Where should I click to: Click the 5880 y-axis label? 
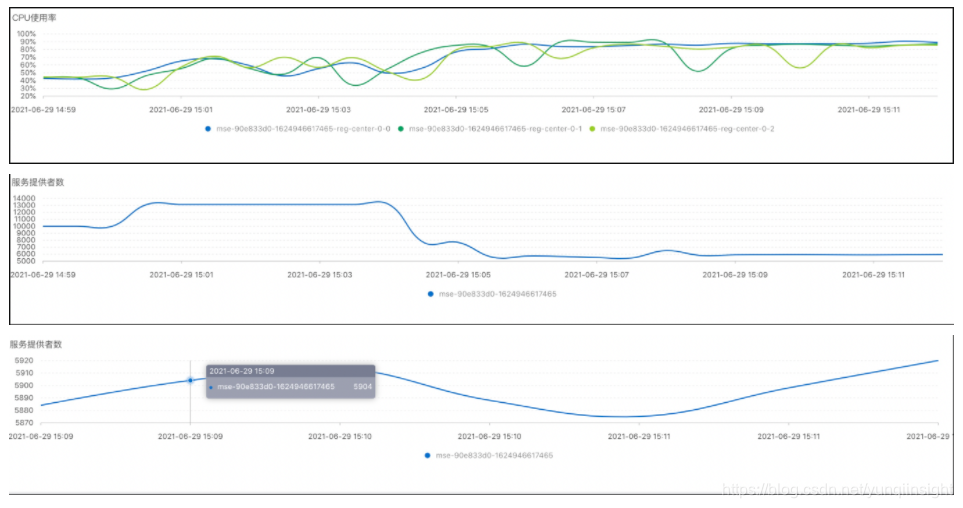[x=24, y=411]
